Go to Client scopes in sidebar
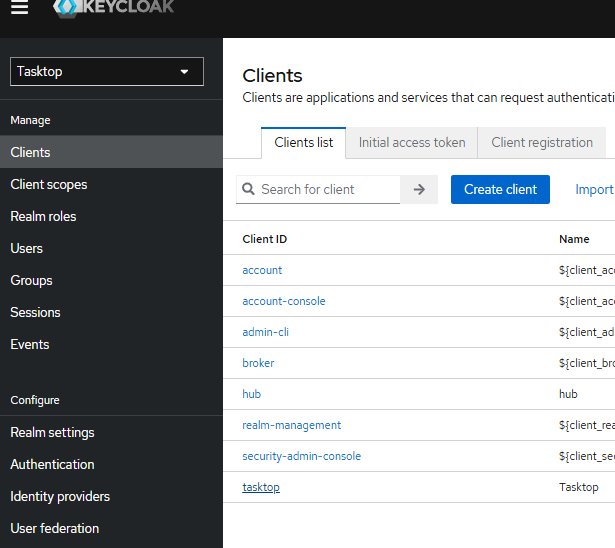The width and height of the screenshot is (615, 548). tap(49, 184)
